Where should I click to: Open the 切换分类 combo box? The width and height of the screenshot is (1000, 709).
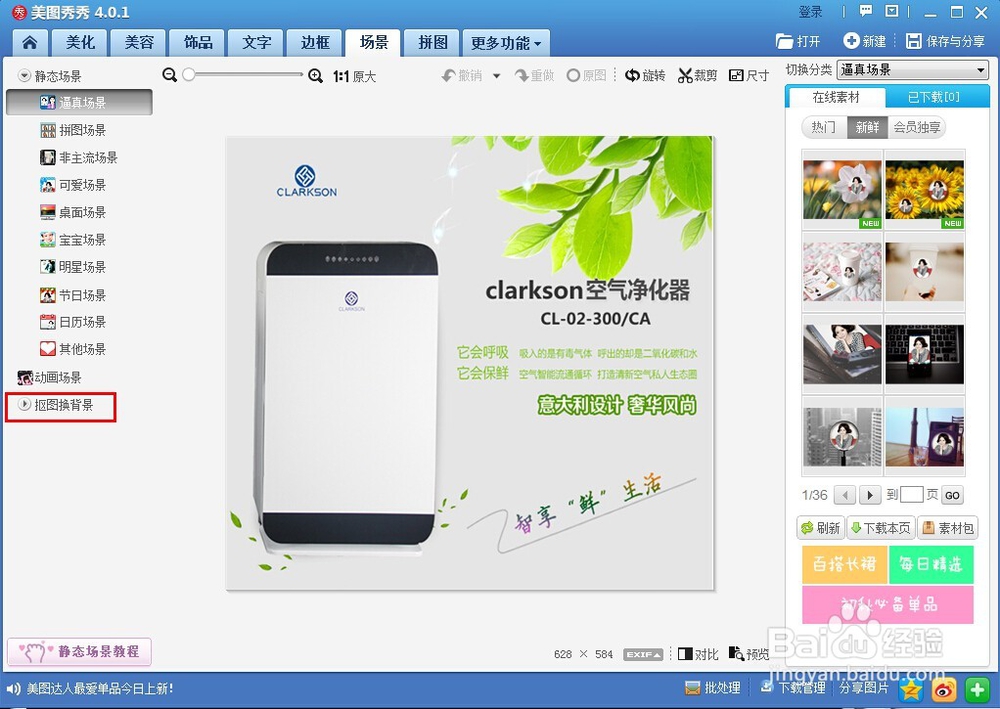point(913,70)
